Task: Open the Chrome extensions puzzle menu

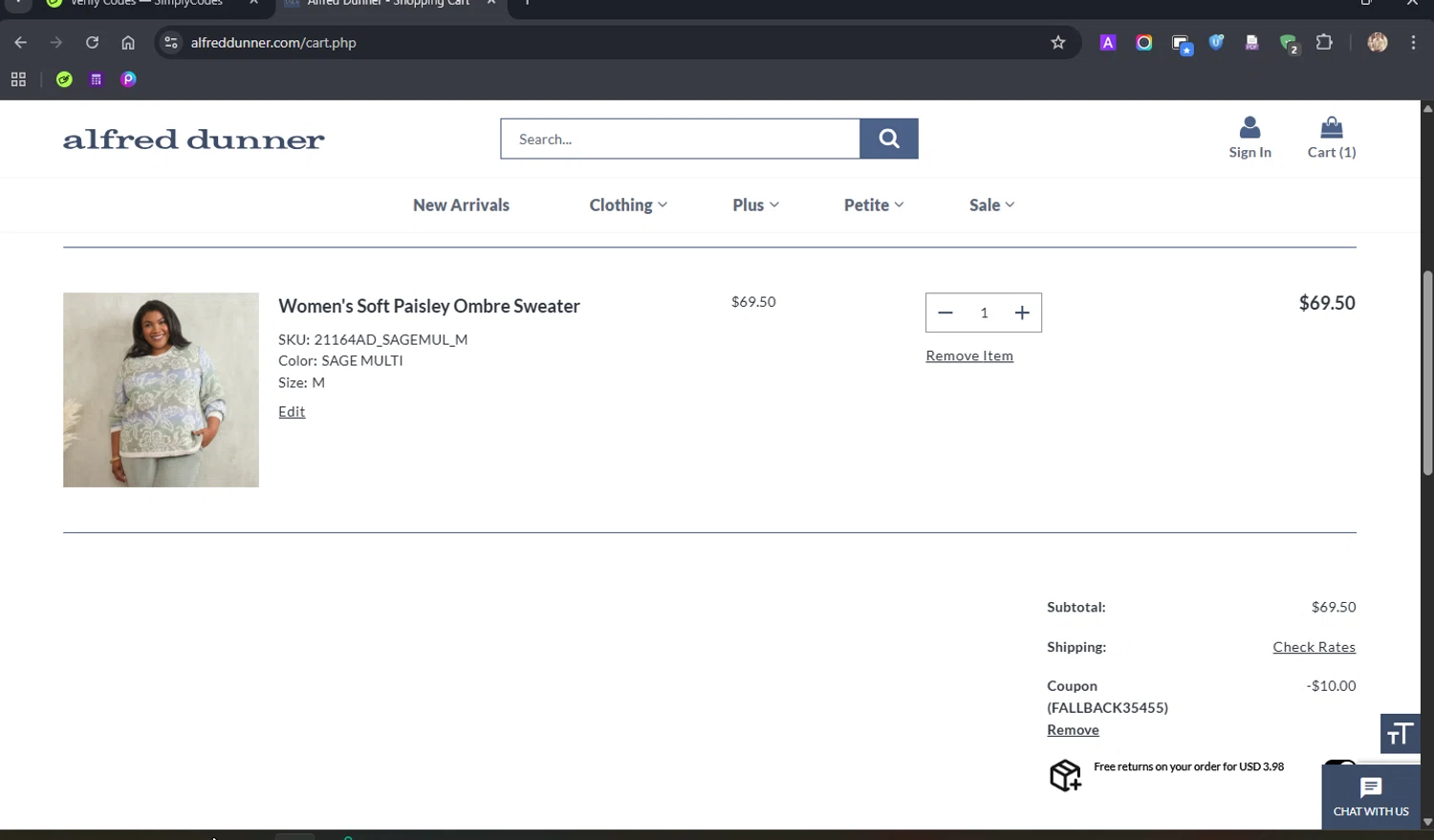Action: [1324, 42]
